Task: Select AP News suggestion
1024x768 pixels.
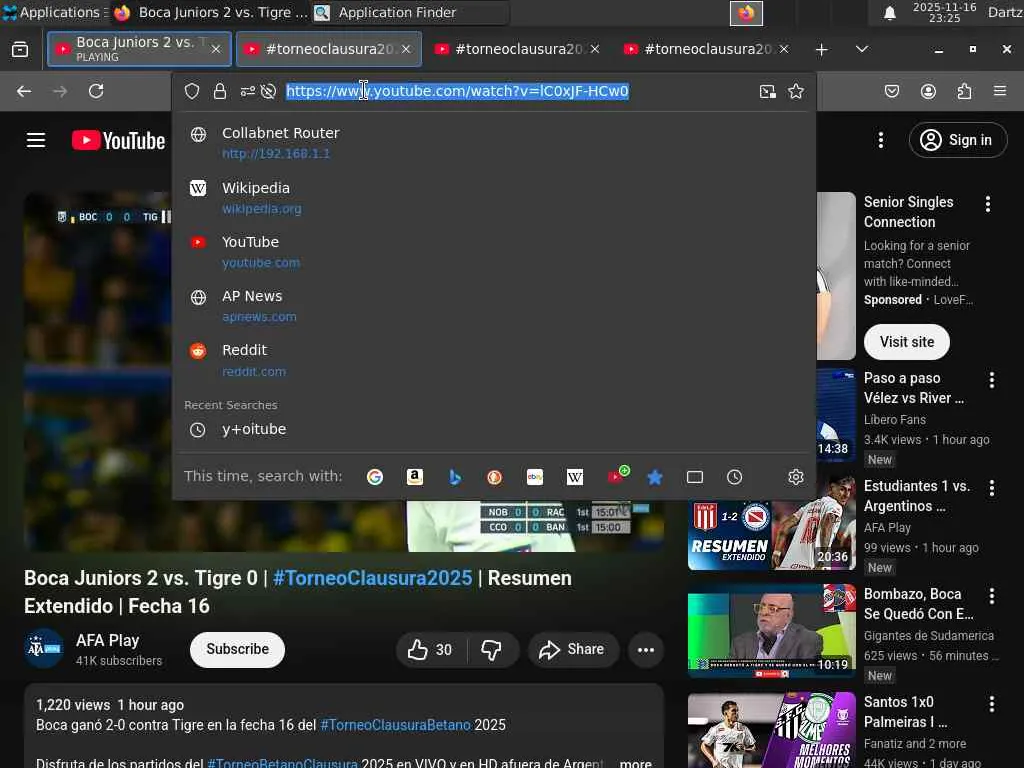Action: point(494,306)
